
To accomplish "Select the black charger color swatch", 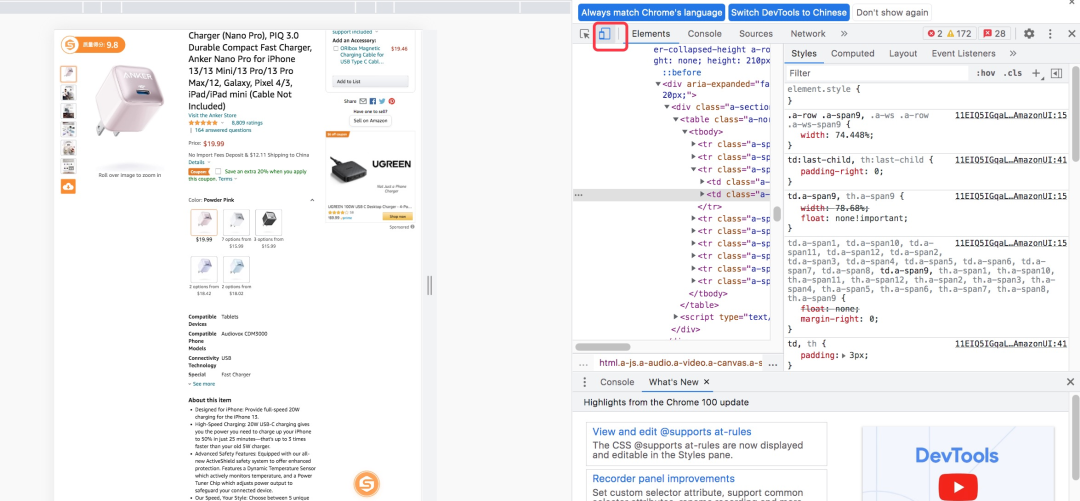I will pyautogui.click(x=268, y=223).
